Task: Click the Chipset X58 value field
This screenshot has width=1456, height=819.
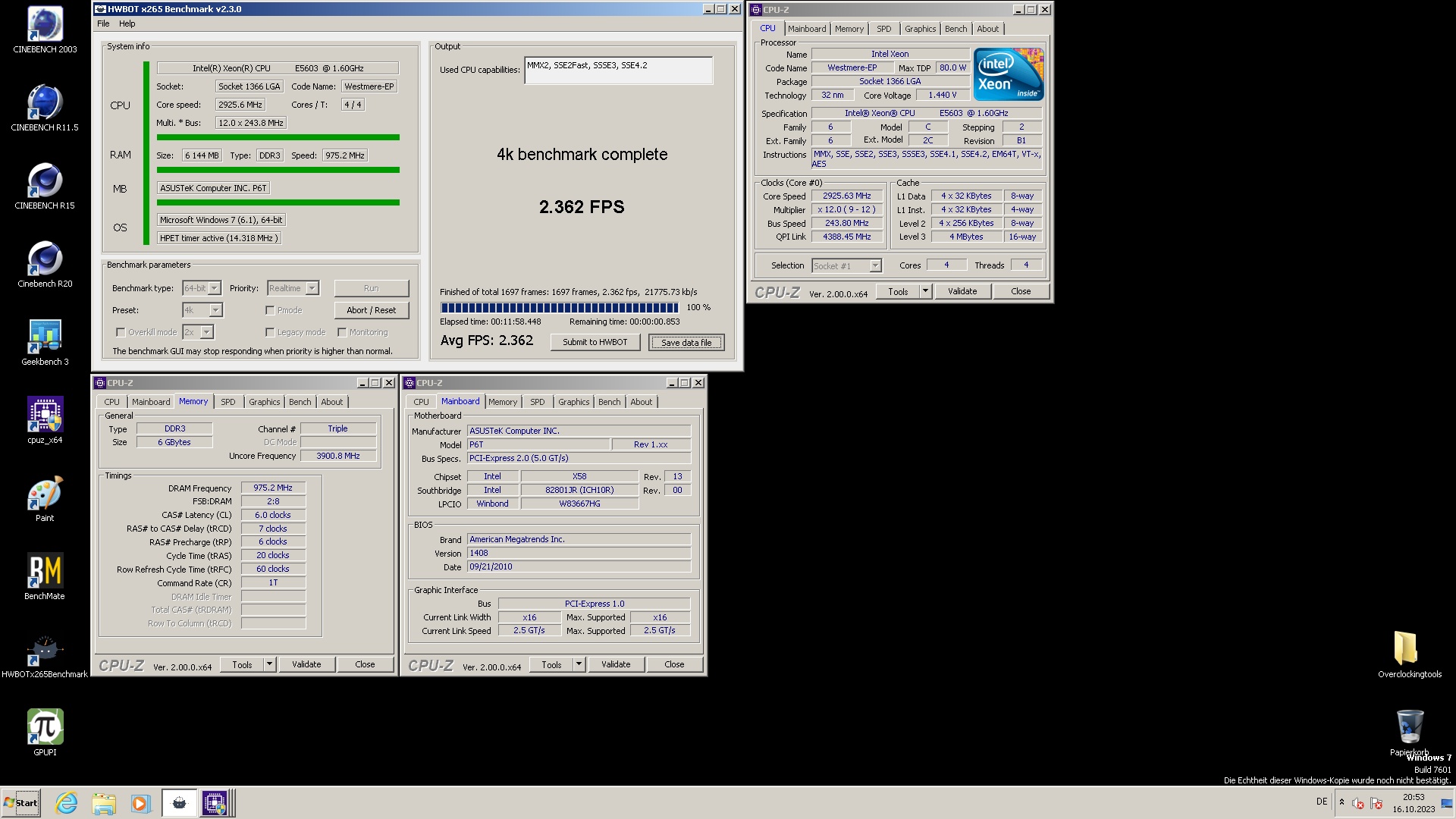Action: pos(579,476)
